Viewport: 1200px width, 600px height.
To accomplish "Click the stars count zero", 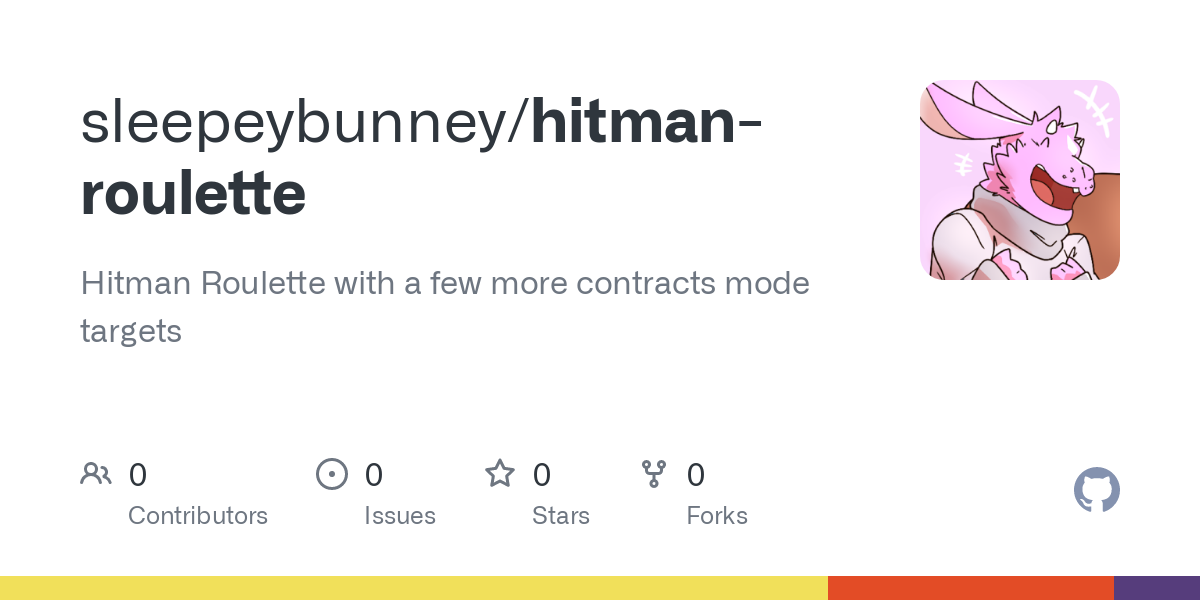I will pyautogui.click(x=542, y=474).
